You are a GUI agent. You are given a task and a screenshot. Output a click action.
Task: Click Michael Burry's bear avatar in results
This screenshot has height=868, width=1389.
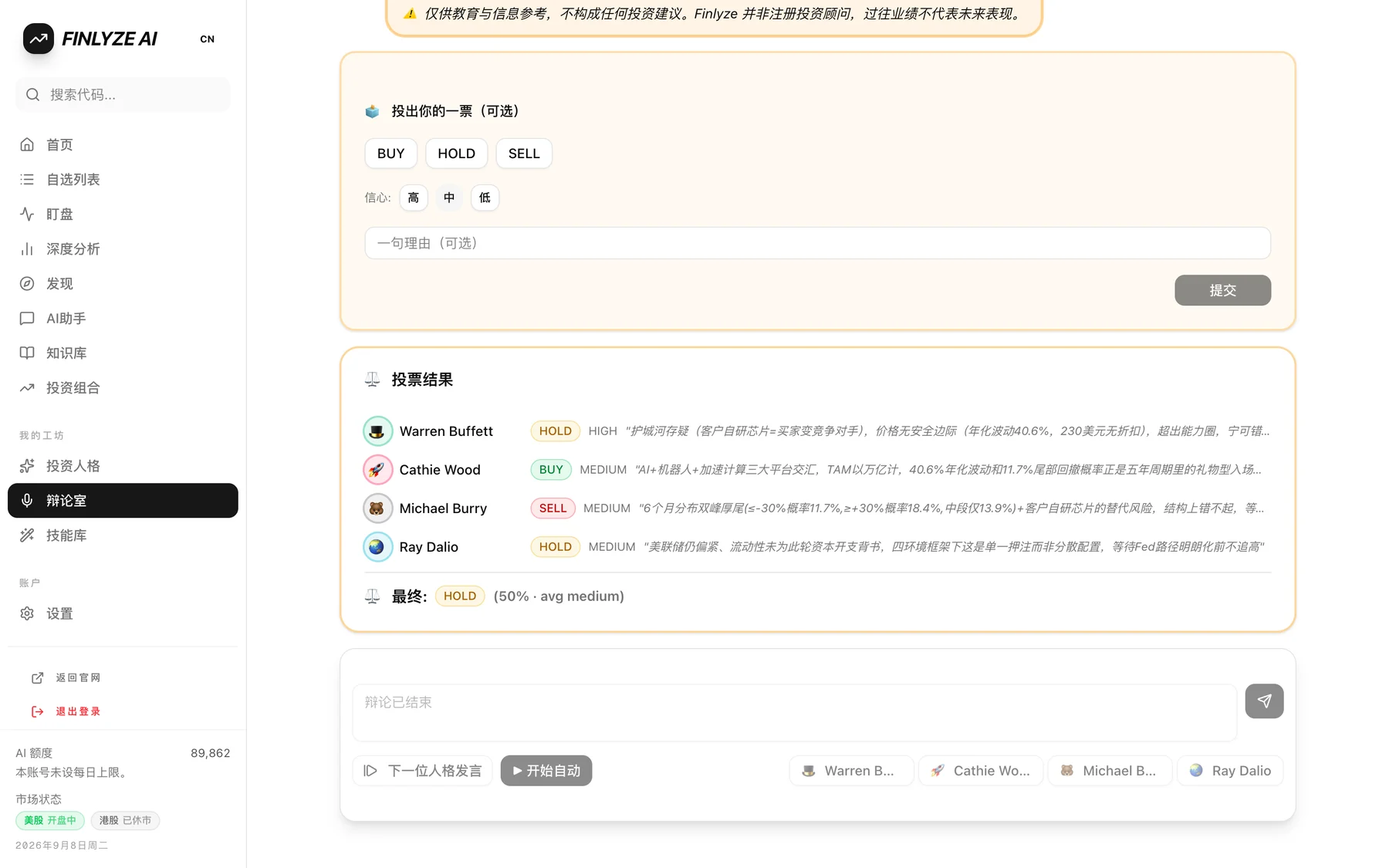tap(377, 508)
